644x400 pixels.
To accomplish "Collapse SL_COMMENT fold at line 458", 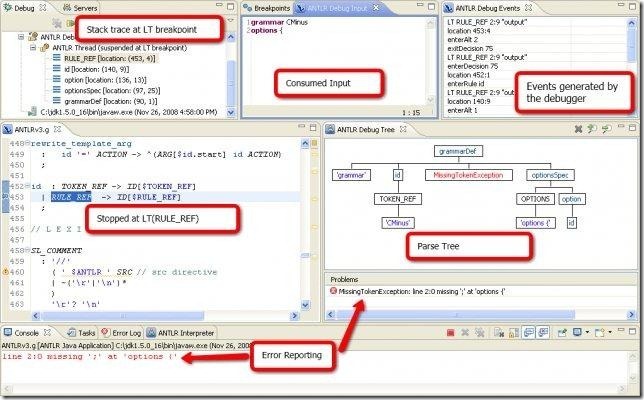I will 27,250.
